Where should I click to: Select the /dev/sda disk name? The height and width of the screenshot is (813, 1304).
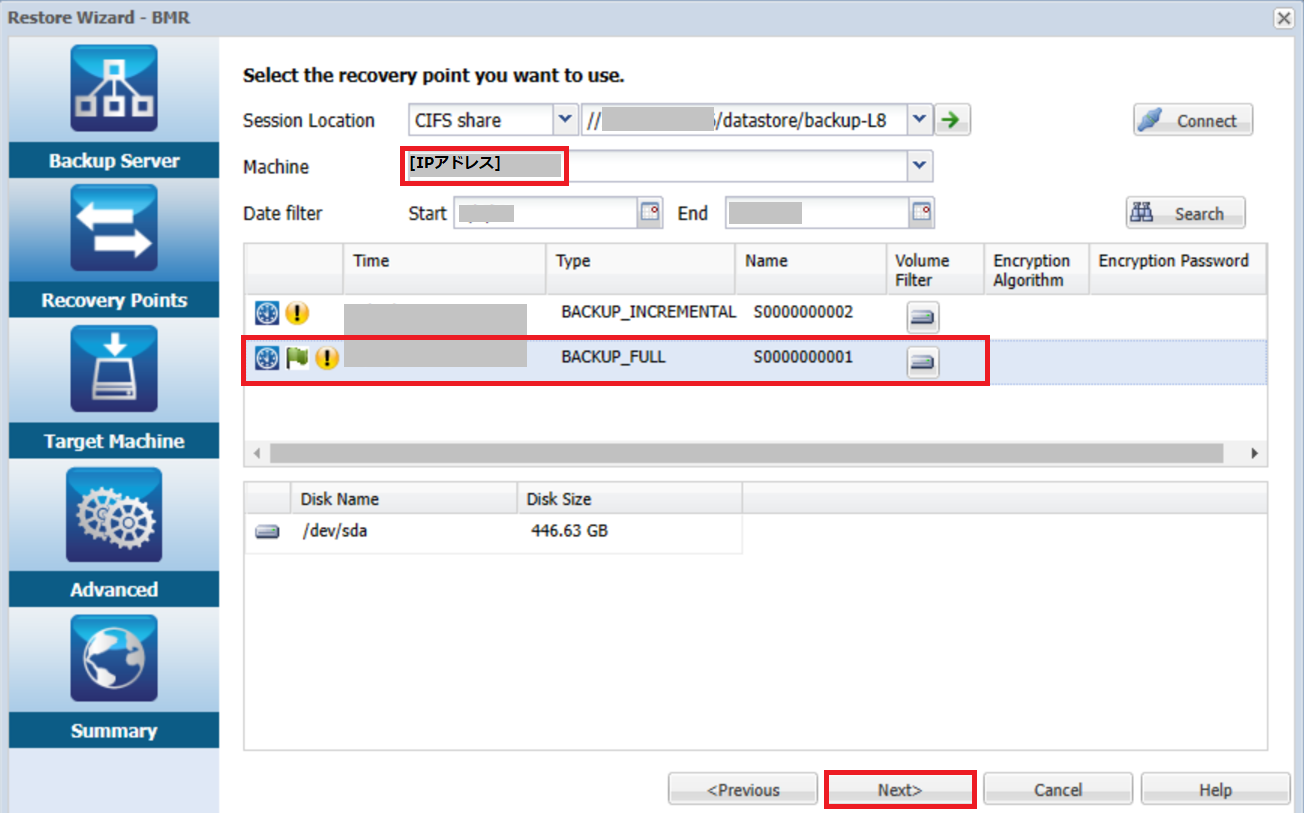pos(335,531)
